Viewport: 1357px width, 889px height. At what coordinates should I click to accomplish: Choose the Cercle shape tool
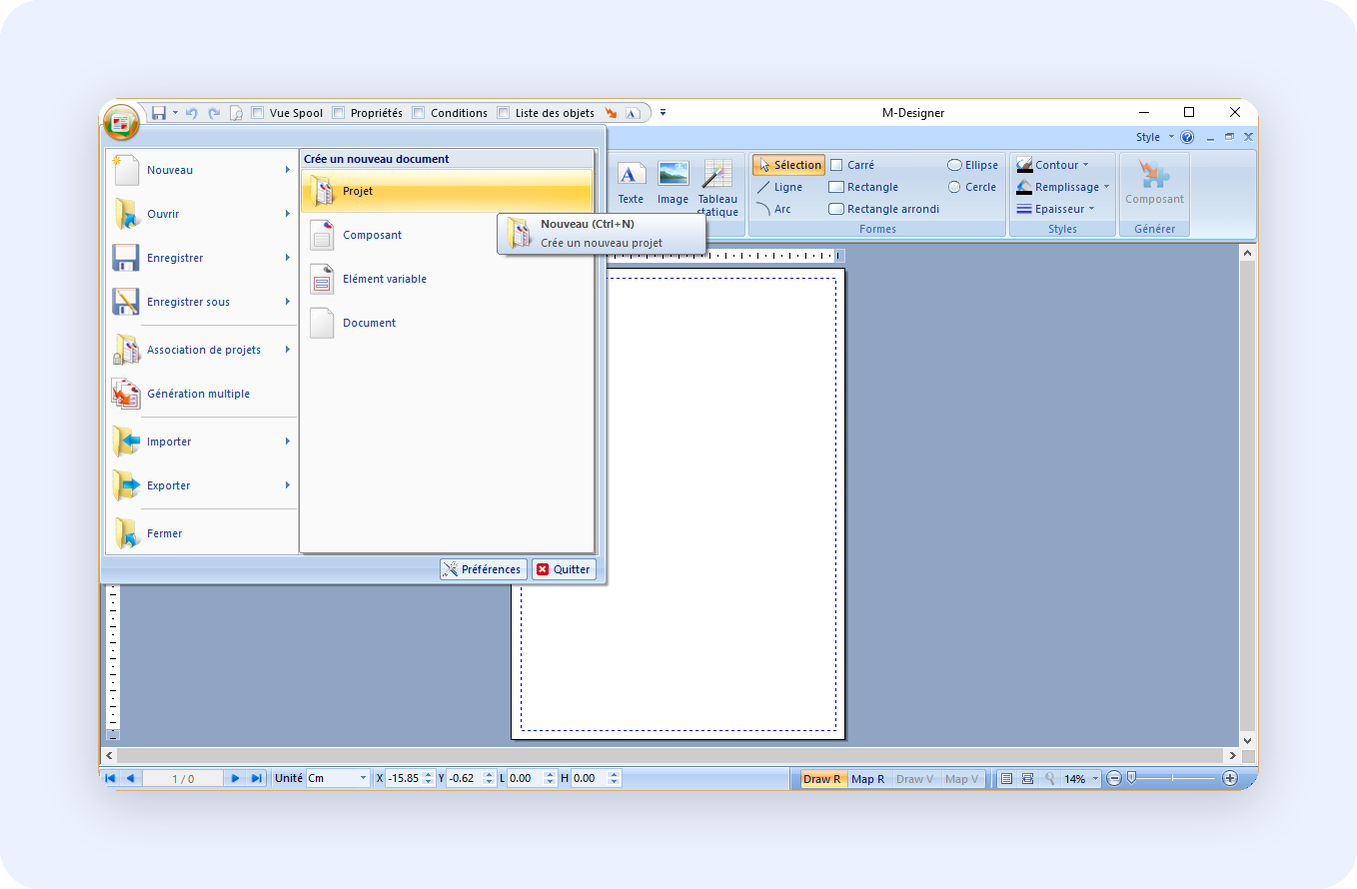(x=972, y=187)
